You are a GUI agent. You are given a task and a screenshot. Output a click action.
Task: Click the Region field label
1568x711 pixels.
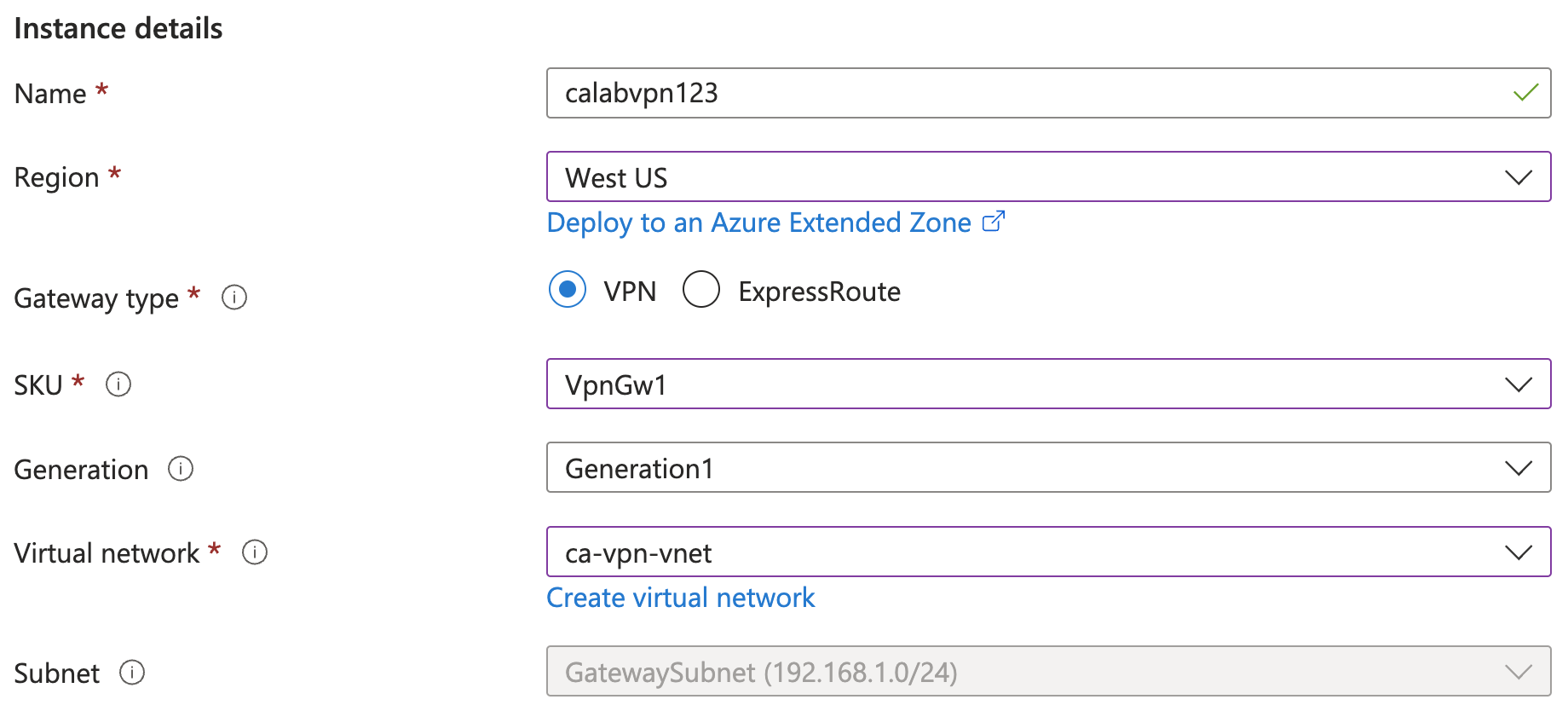click(57, 177)
